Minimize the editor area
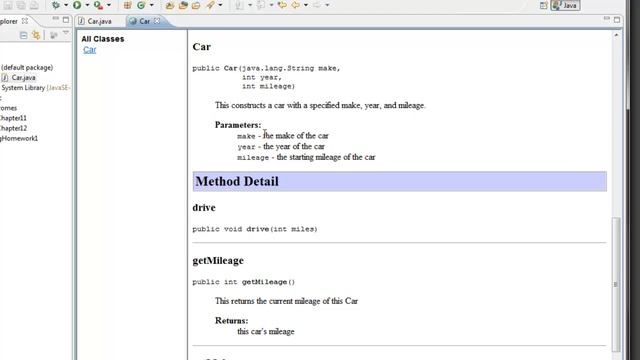 point(607,19)
